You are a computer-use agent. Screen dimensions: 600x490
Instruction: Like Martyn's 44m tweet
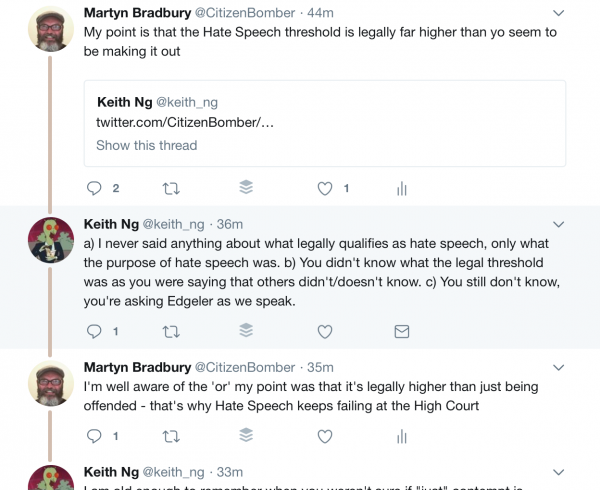(324, 188)
